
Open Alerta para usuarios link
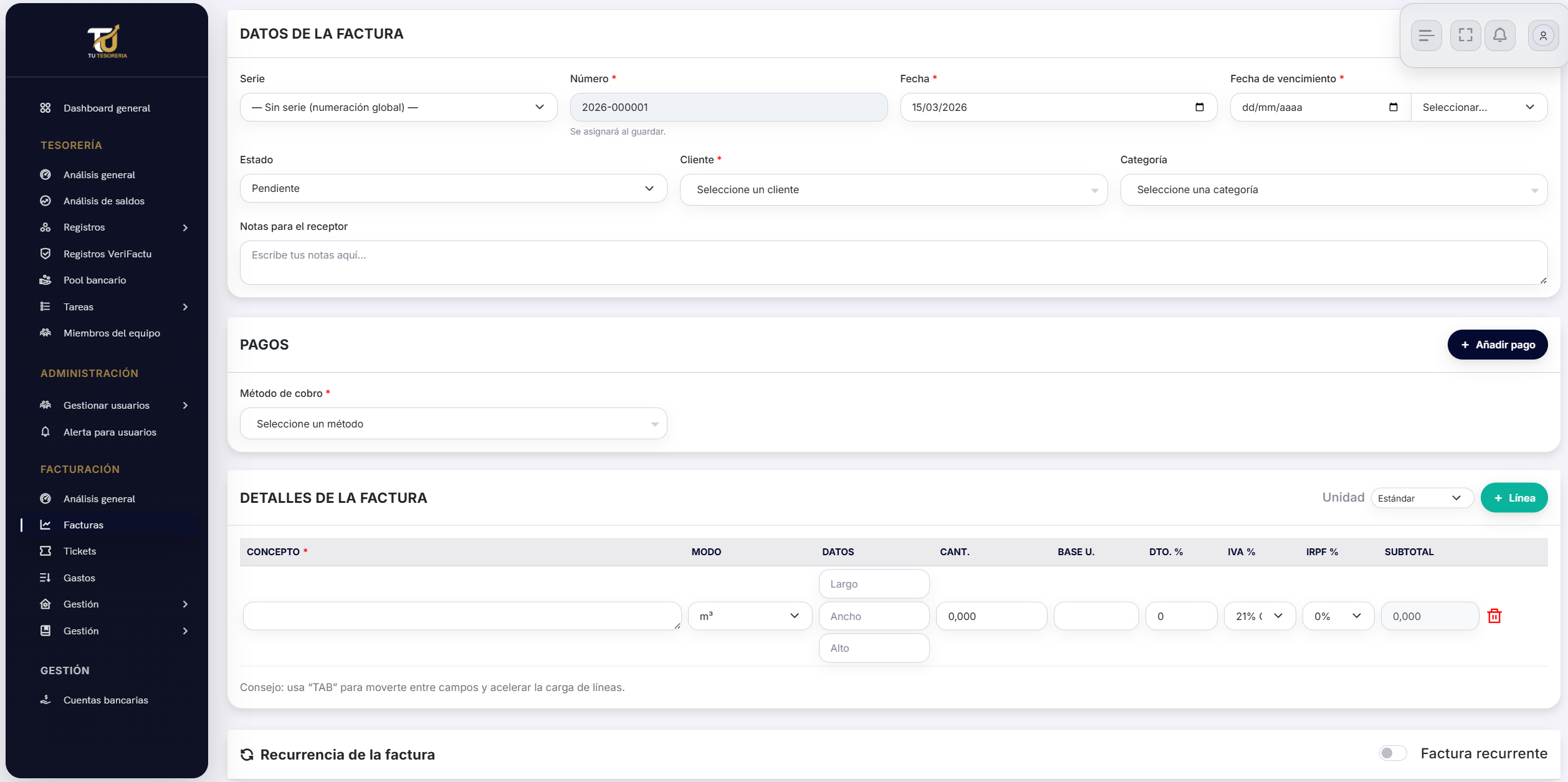click(x=110, y=432)
